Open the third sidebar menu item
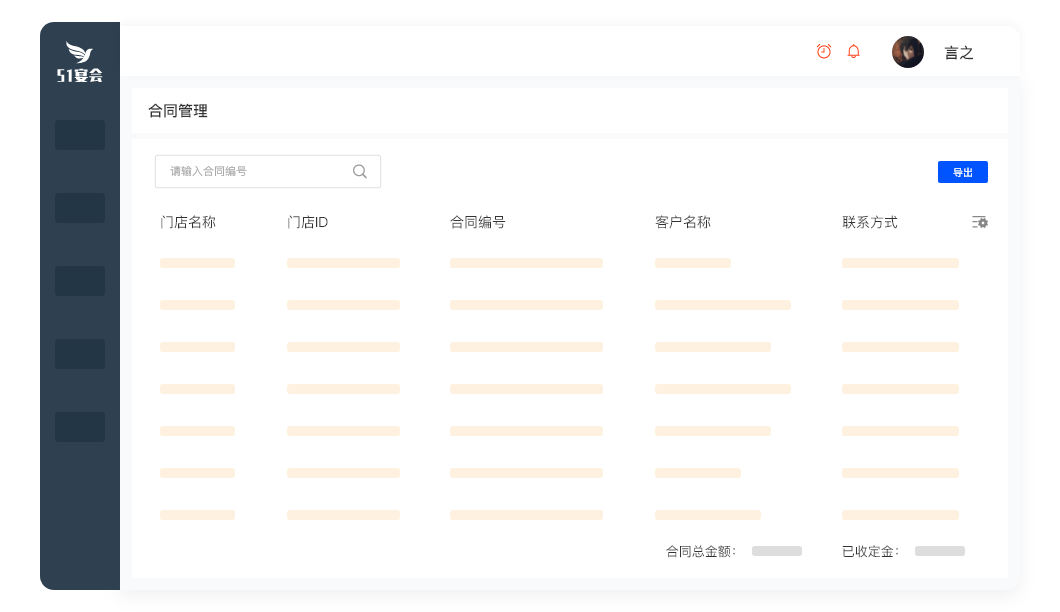This screenshot has height=612, width=1060. point(80,281)
